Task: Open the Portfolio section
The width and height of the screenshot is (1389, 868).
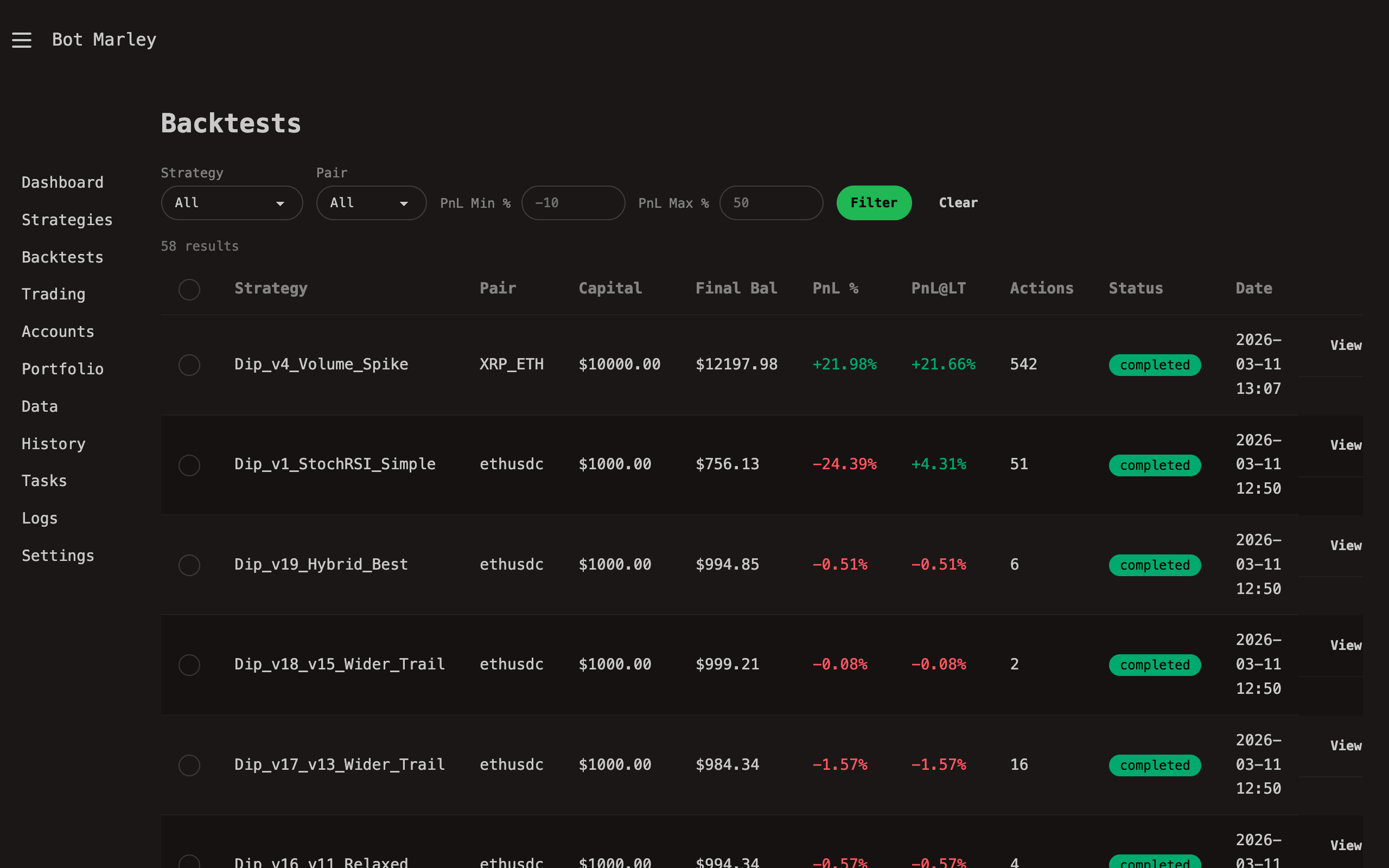Action: 62,368
